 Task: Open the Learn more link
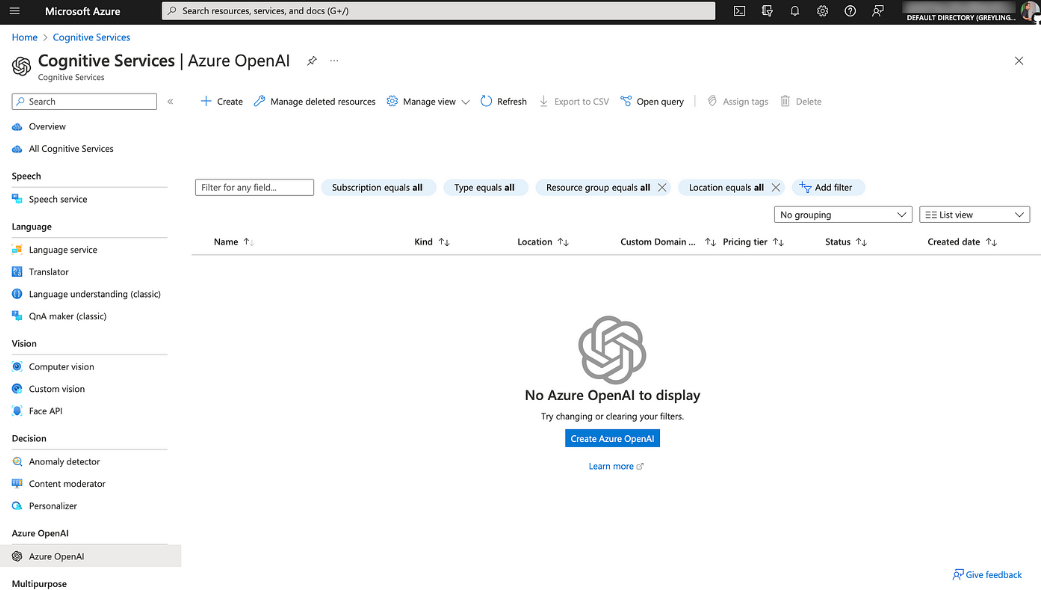click(615, 466)
